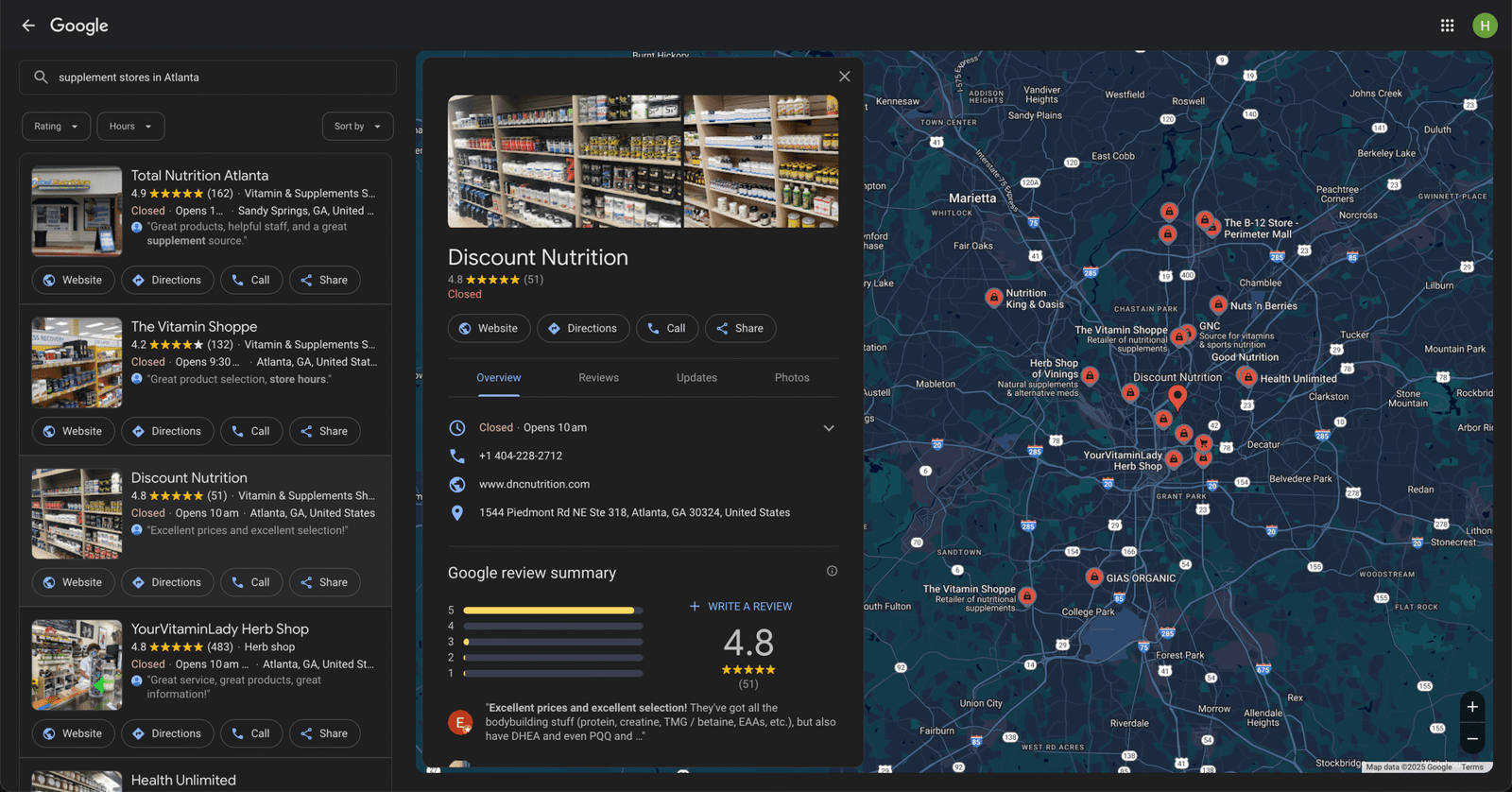The width and height of the screenshot is (1512, 792).
Task: Click the search field with supplement stores query
Action: [208, 77]
